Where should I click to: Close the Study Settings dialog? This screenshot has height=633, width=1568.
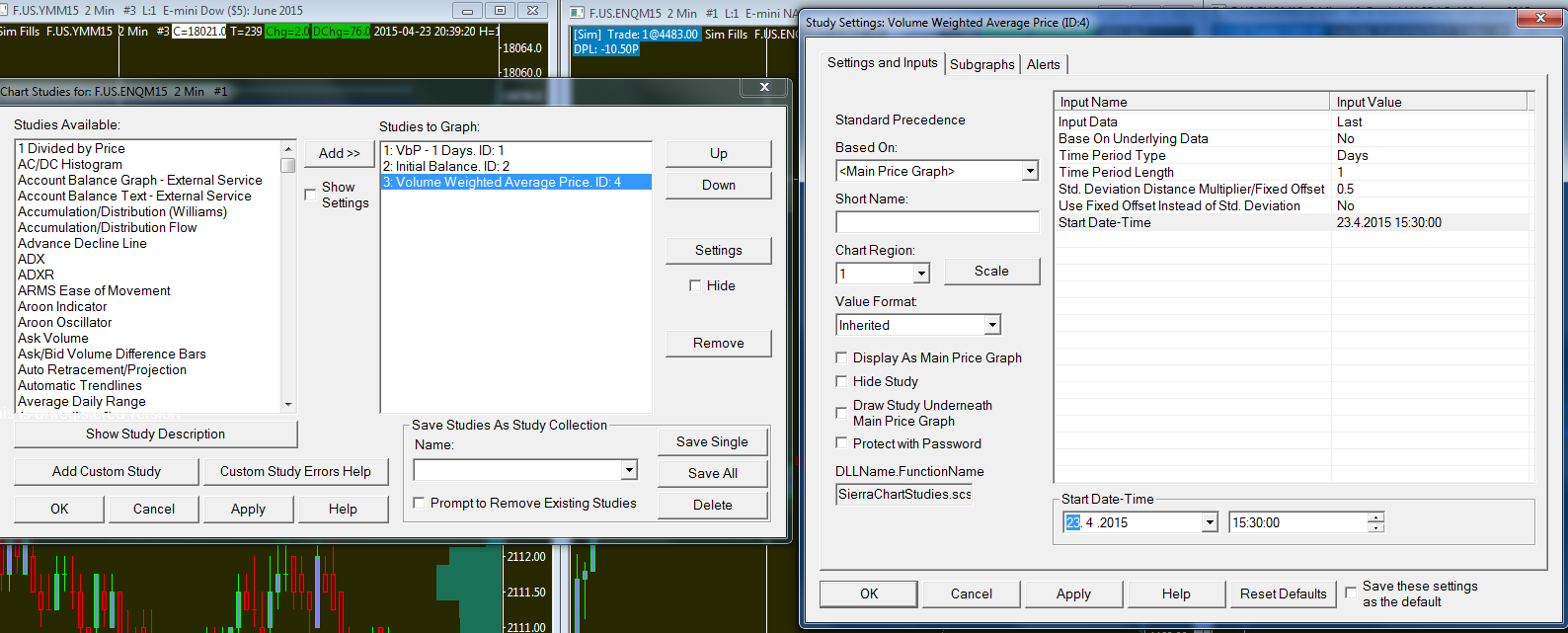pyautogui.click(x=1539, y=19)
